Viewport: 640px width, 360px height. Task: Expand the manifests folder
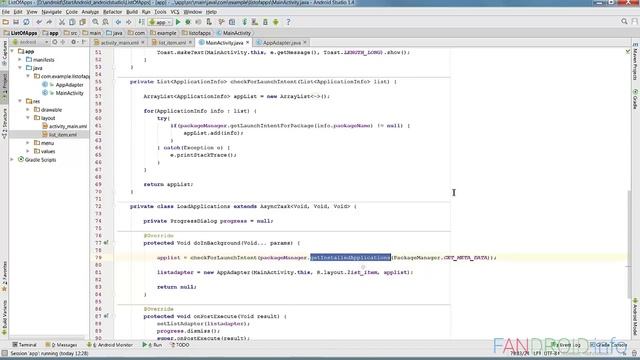point(20,60)
